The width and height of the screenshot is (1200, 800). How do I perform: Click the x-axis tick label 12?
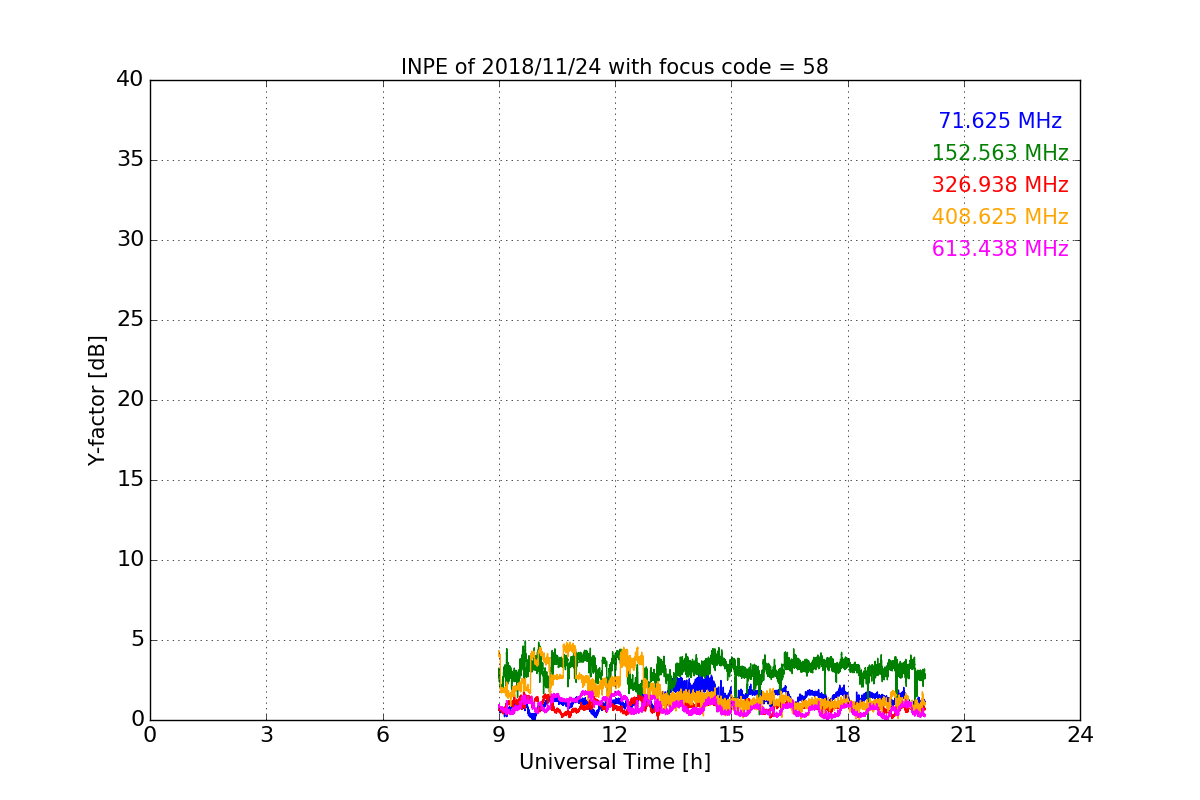coord(615,734)
